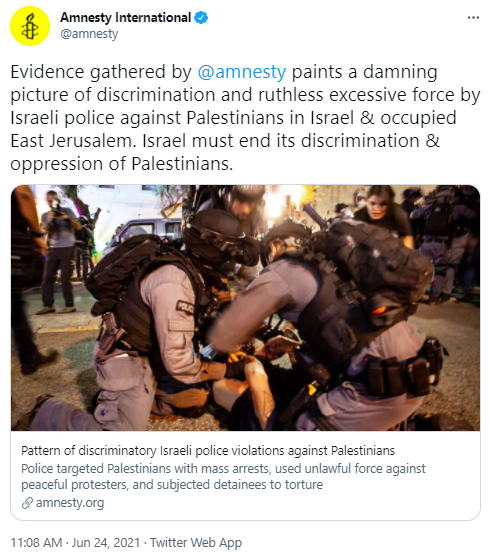
Task: Open the Amnesty International display name
Action: point(126,18)
